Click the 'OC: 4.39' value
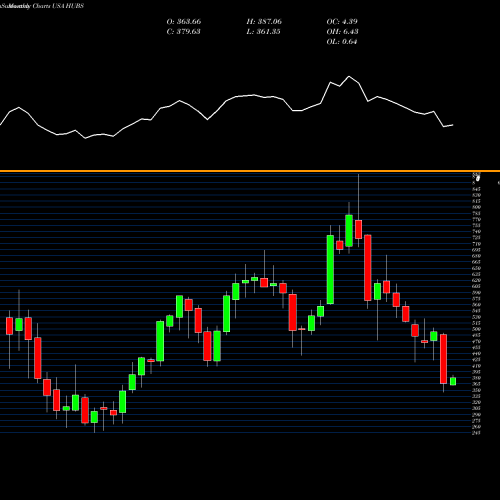Image resolution: width=500 pixels, height=500 pixels. coord(342,22)
